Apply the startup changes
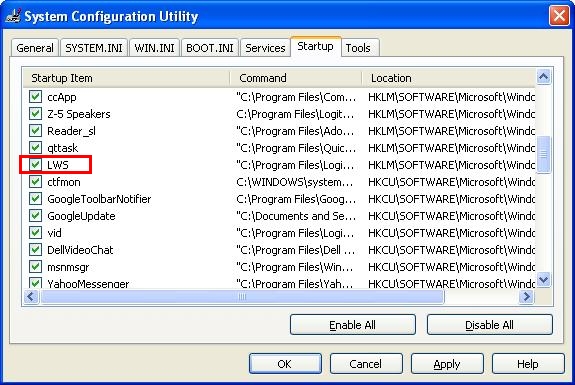575x385 pixels. coord(447,364)
